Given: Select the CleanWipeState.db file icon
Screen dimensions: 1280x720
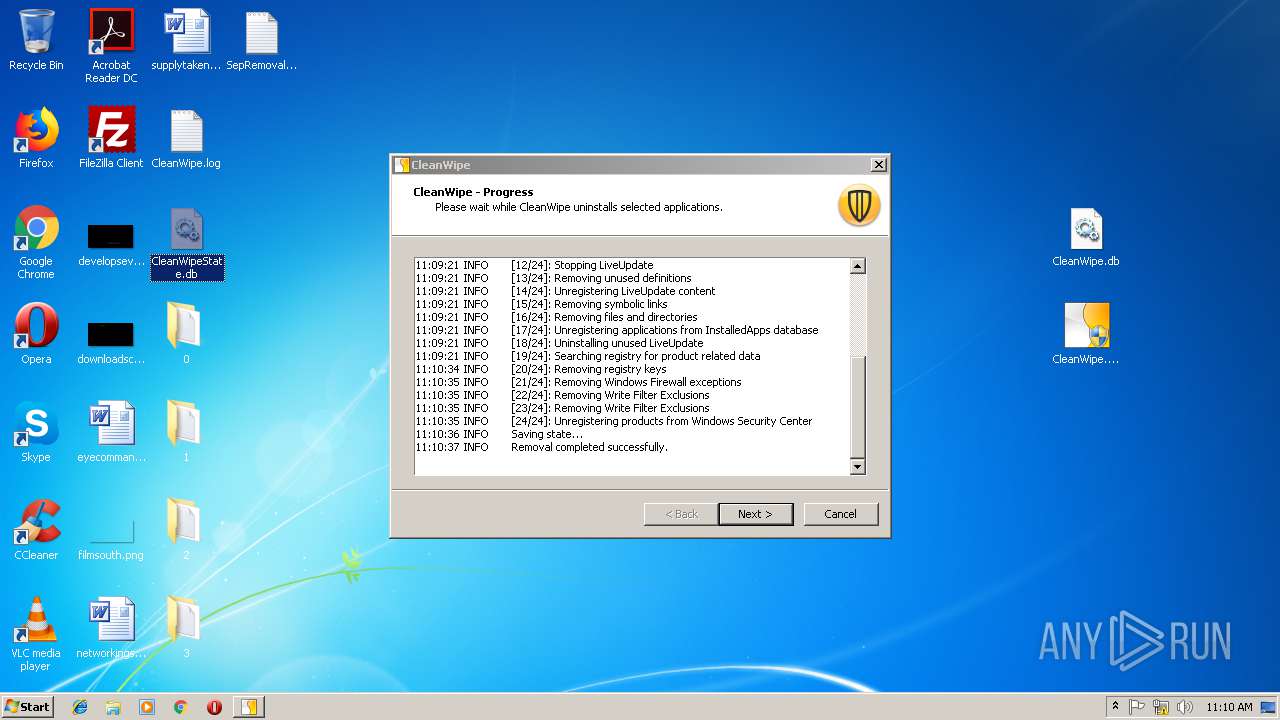Looking at the screenshot, I should [x=187, y=242].
